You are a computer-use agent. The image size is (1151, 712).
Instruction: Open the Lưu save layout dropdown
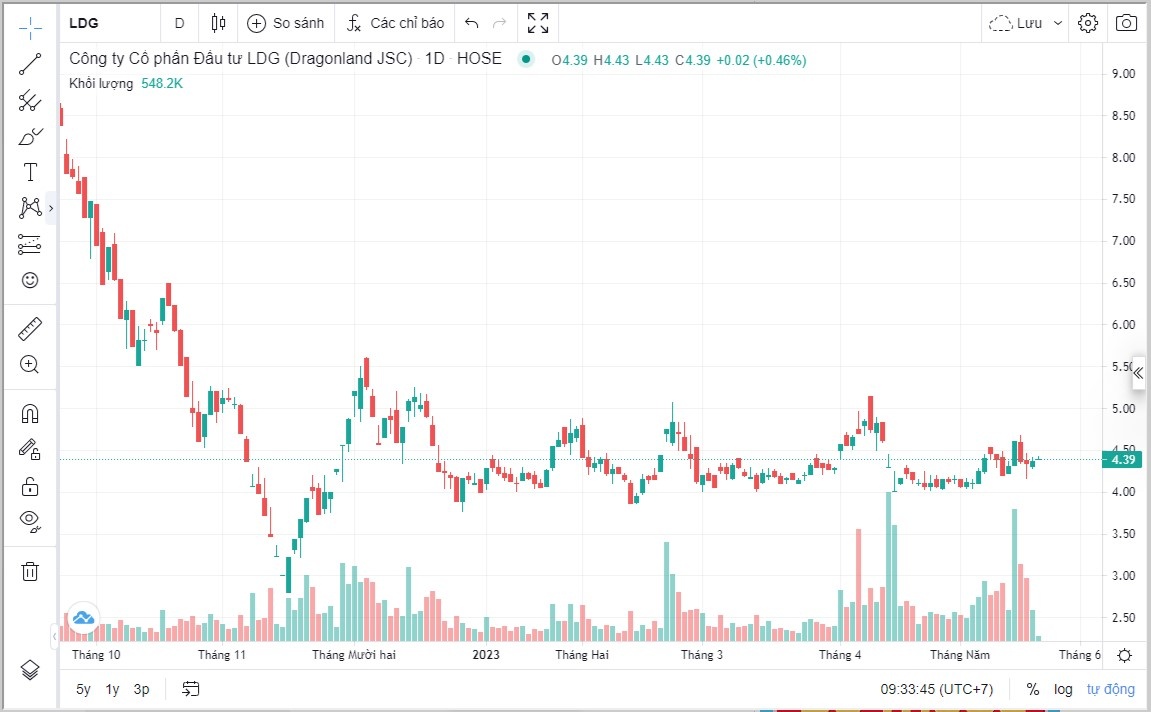coord(1025,23)
